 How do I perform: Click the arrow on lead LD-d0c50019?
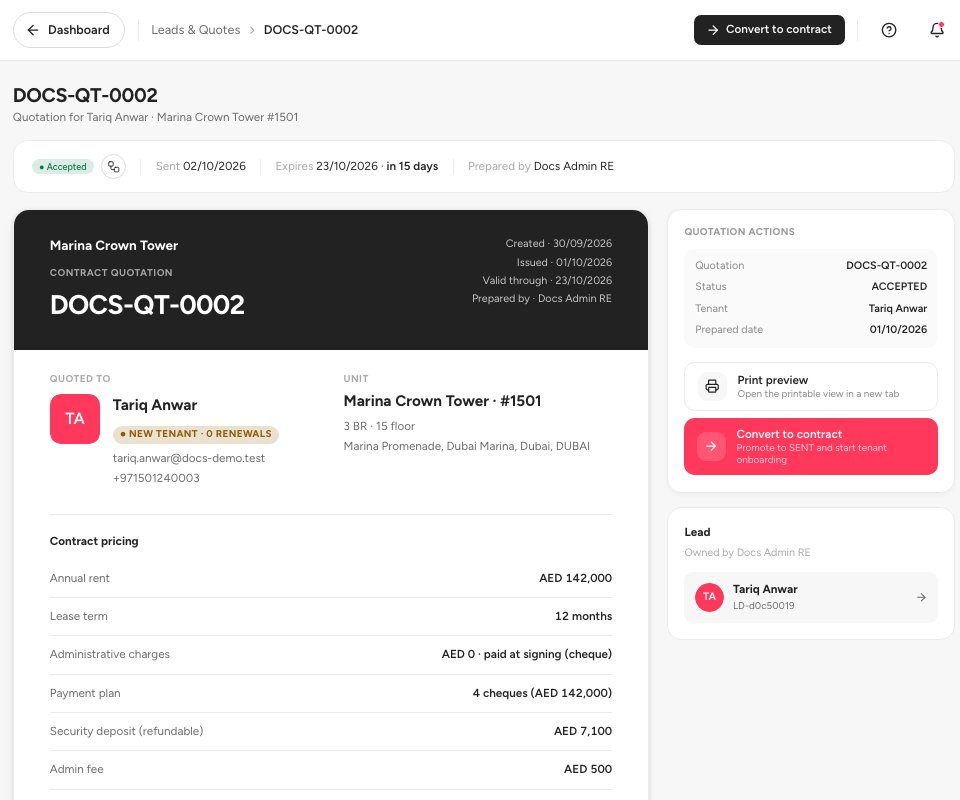point(921,597)
